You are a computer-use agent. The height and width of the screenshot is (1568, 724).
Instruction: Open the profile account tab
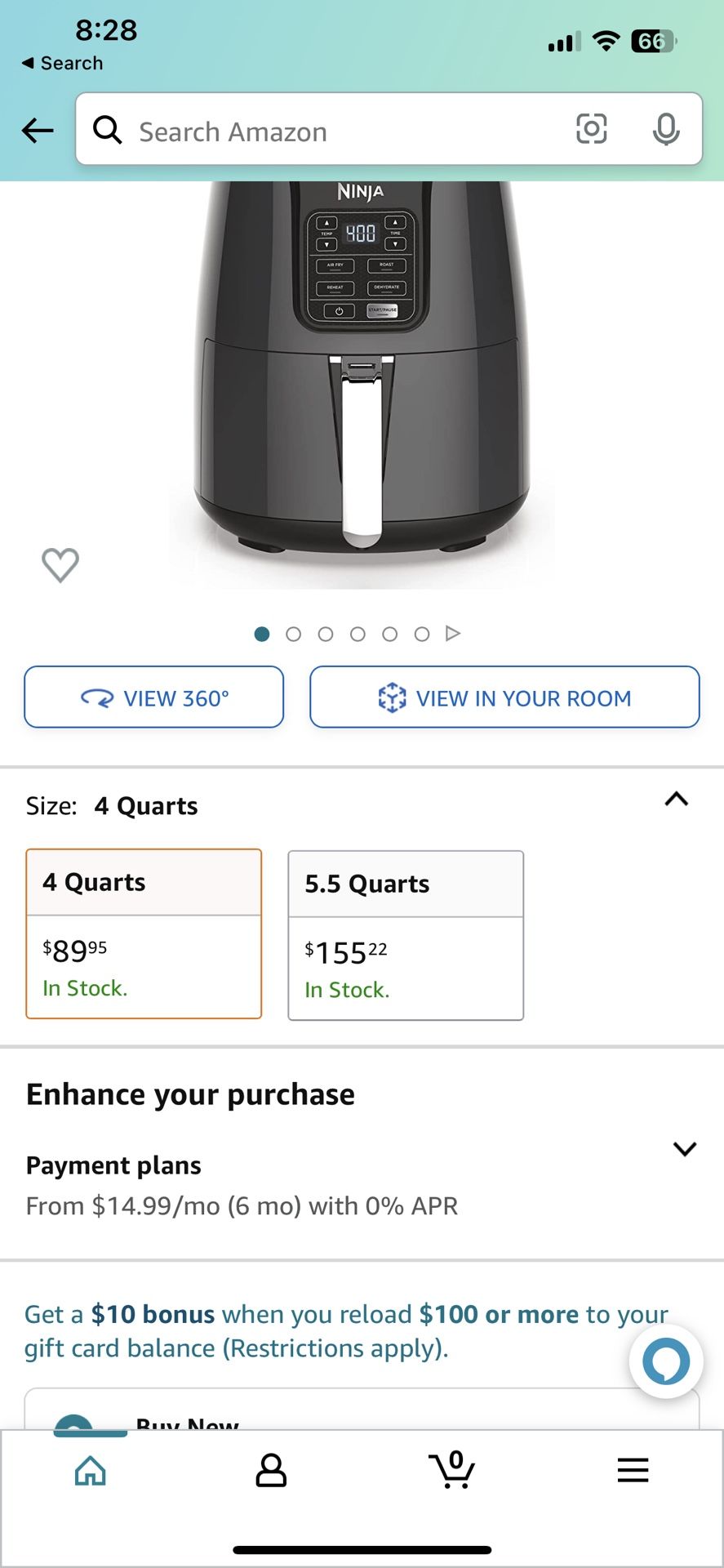(271, 1471)
